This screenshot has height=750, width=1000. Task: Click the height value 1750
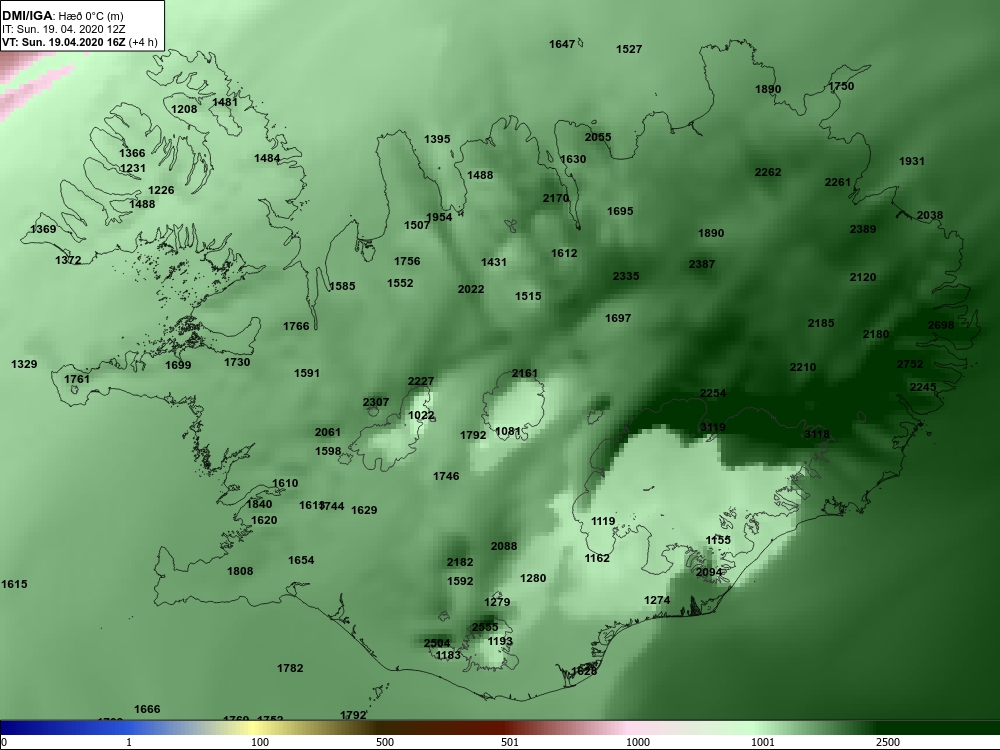841,86
